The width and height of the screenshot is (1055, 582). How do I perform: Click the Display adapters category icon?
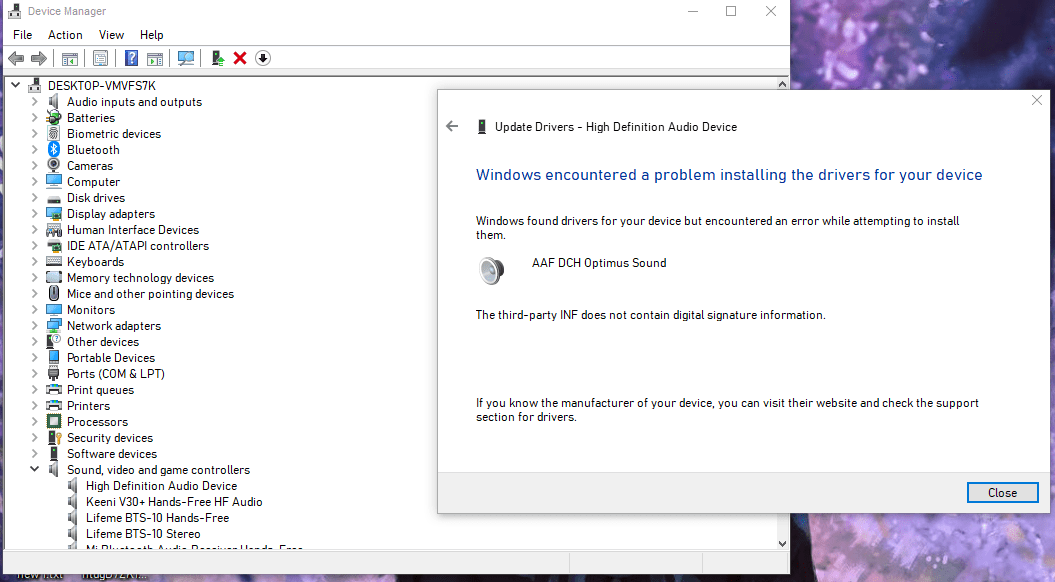coord(54,214)
